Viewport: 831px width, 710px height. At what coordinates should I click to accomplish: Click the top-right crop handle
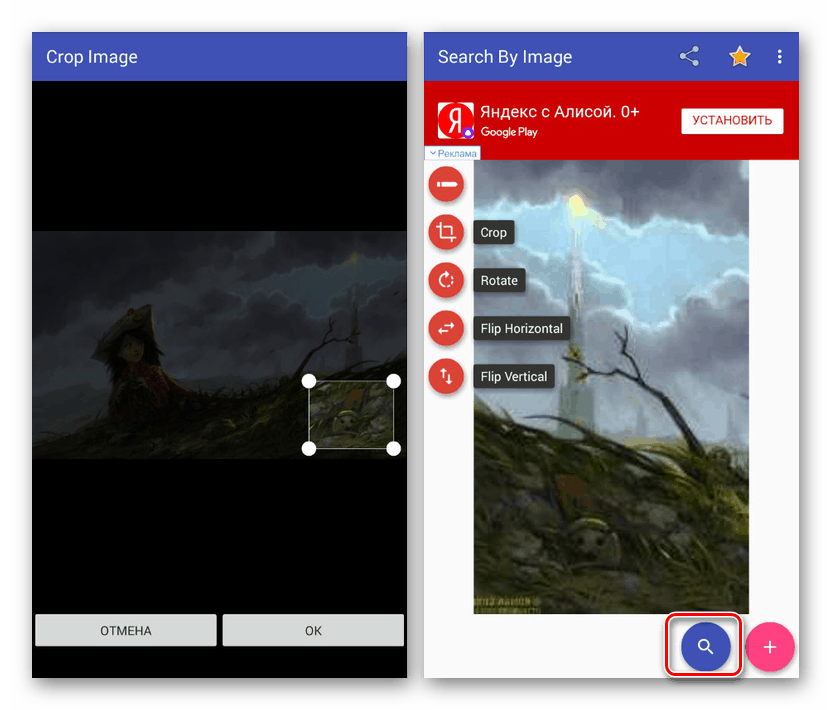[x=393, y=381]
